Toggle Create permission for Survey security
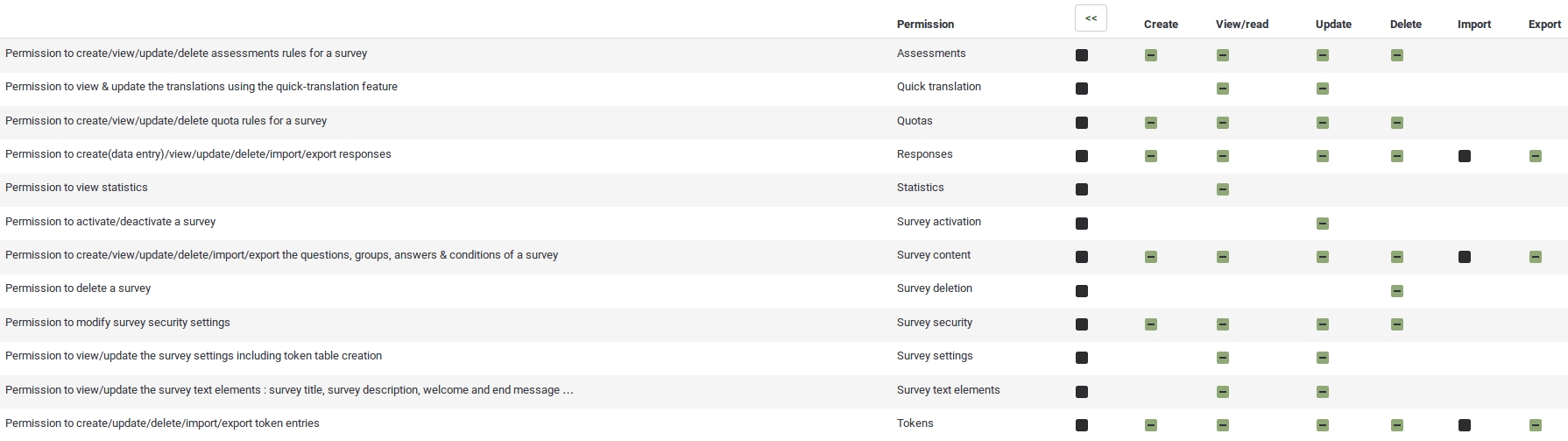The height and width of the screenshot is (441, 1568). (x=1151, y=324)
